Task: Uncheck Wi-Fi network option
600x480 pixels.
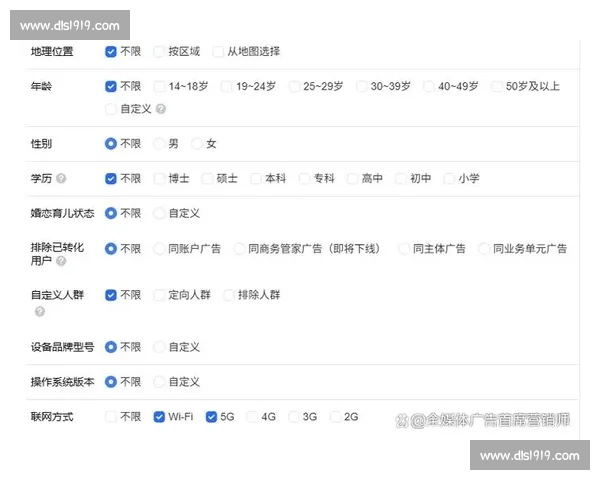Action: click(159, 417)
